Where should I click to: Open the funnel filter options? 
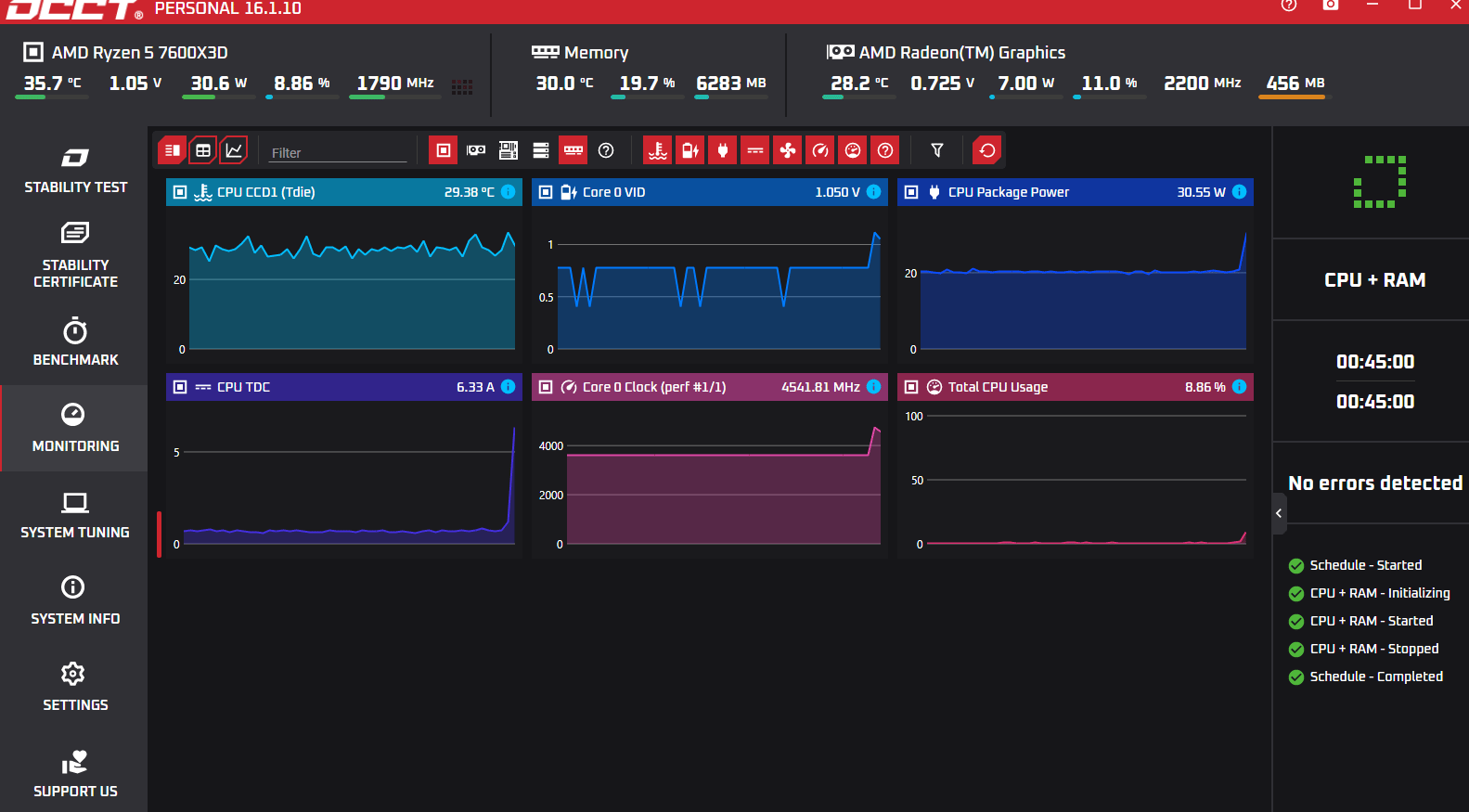click(x=937, y=150)
